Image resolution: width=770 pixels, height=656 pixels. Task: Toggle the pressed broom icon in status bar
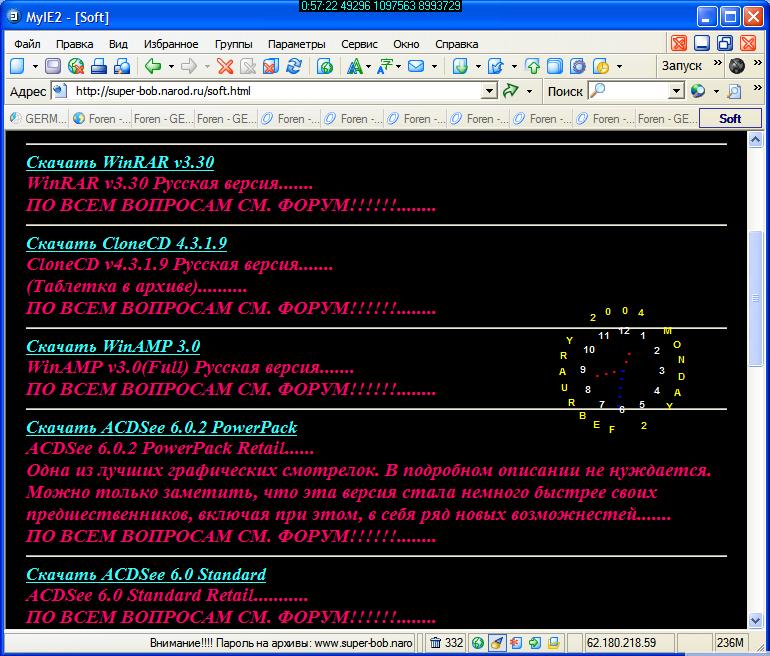(496, 643)
